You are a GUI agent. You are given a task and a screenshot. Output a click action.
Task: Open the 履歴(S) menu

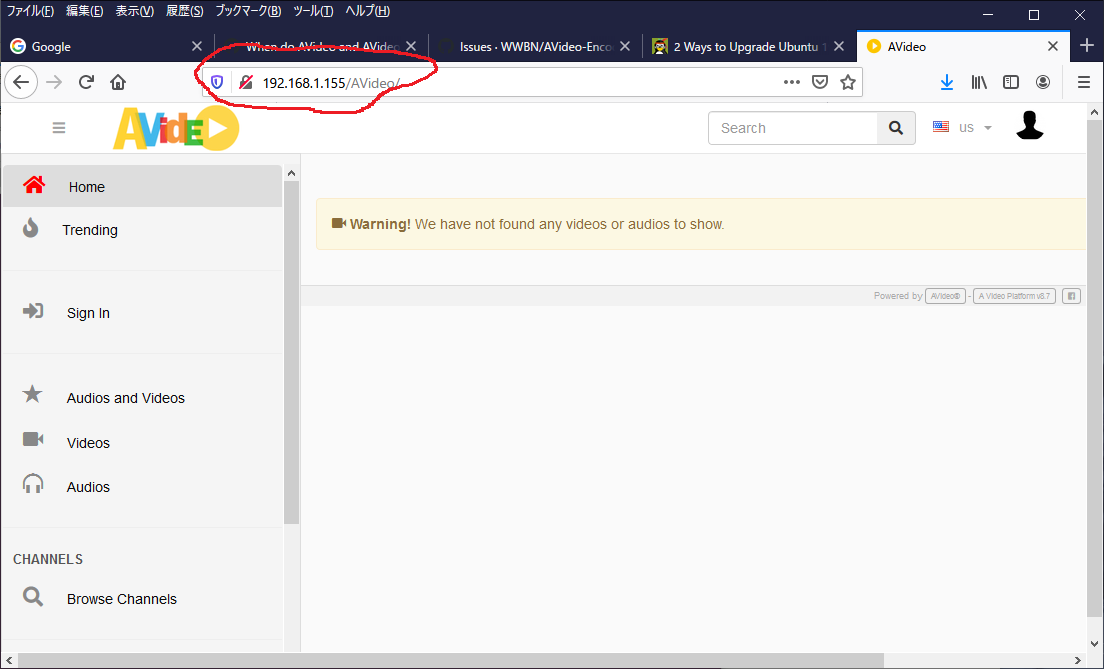coord(184,11)
